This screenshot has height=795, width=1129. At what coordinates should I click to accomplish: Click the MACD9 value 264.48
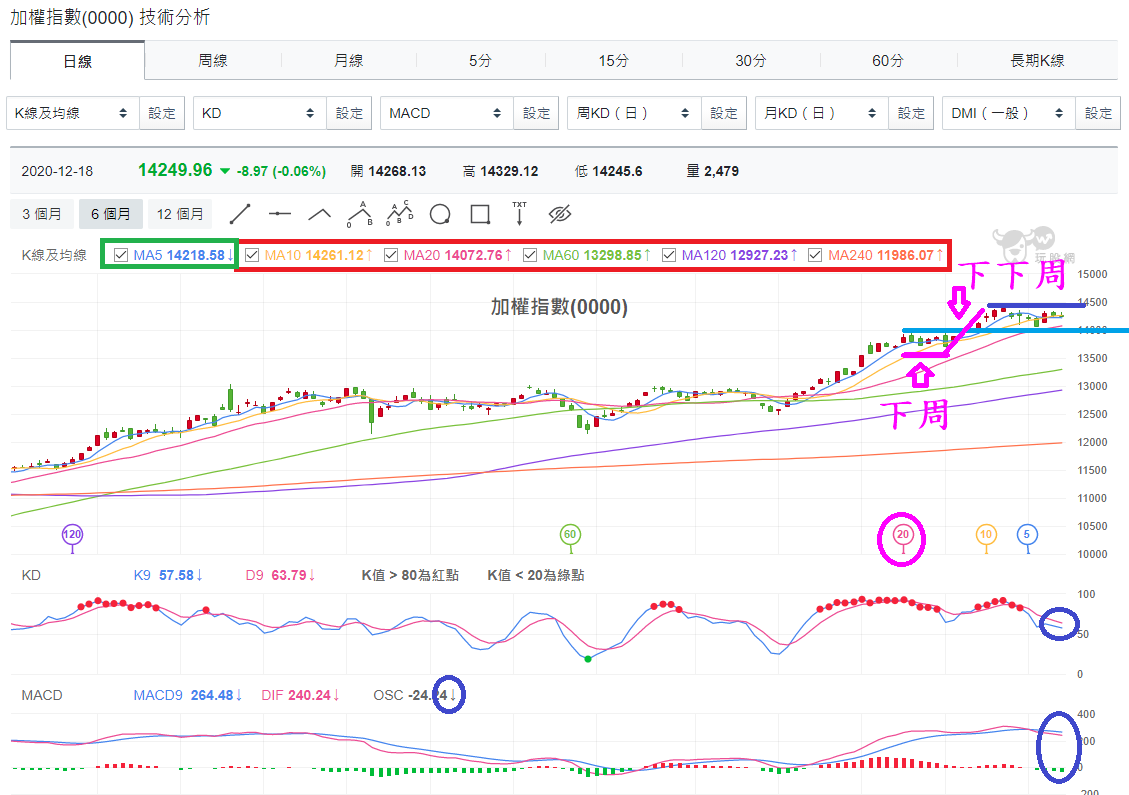pyautogui.click(x=212, y=696)
